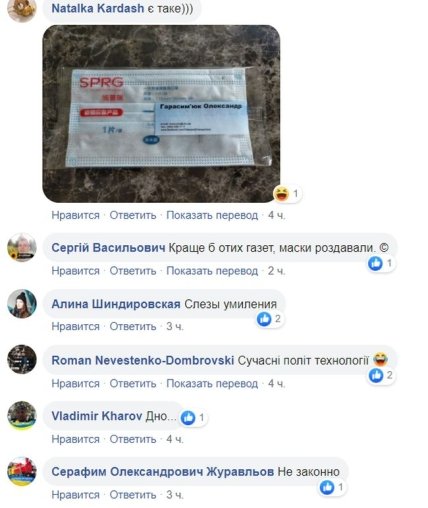Like Алина Шиндировская's comment via Нравится
428x508 pixels.
coord(75,326)
